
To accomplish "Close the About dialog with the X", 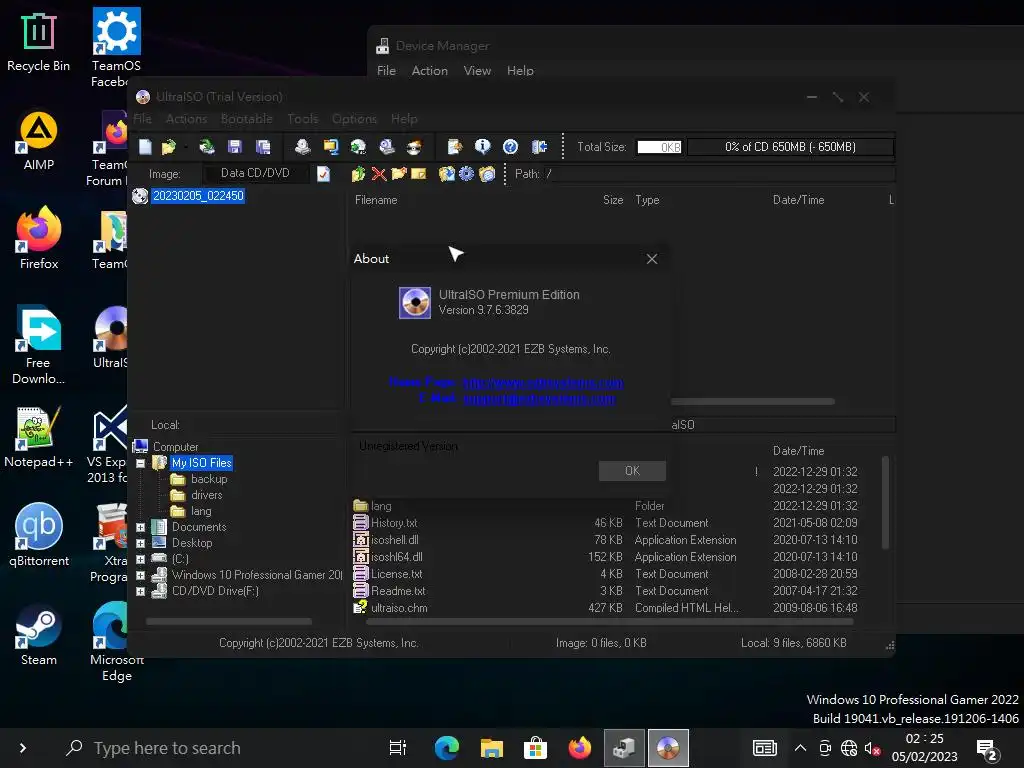I will point(652,259).
